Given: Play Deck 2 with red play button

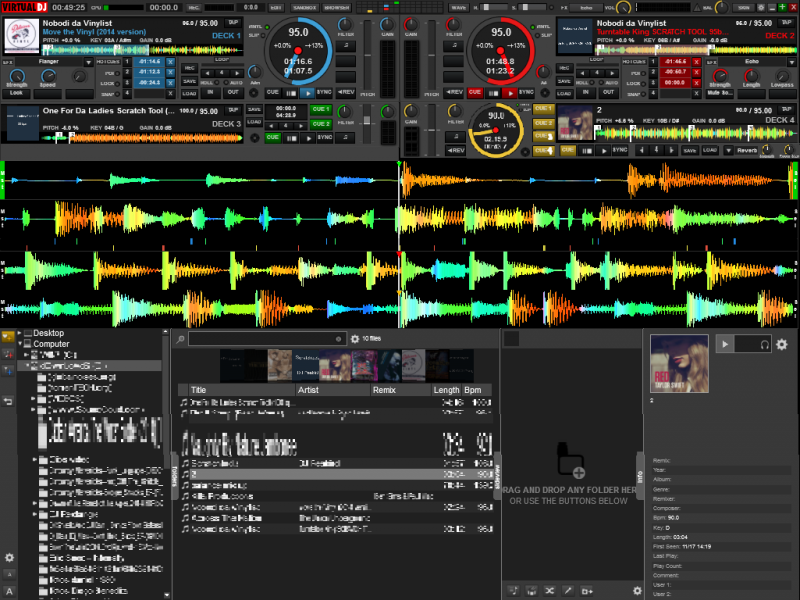Looking at the screenshot, I should [x=510, y=93].
